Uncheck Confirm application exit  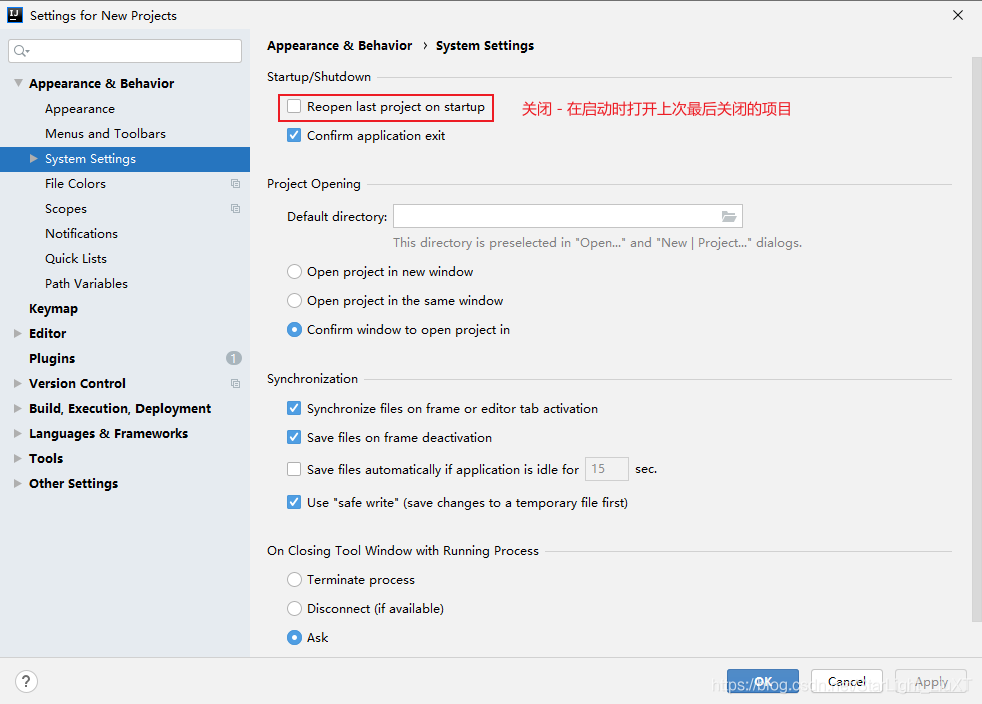pyautogui.click(x=294, y=135)
